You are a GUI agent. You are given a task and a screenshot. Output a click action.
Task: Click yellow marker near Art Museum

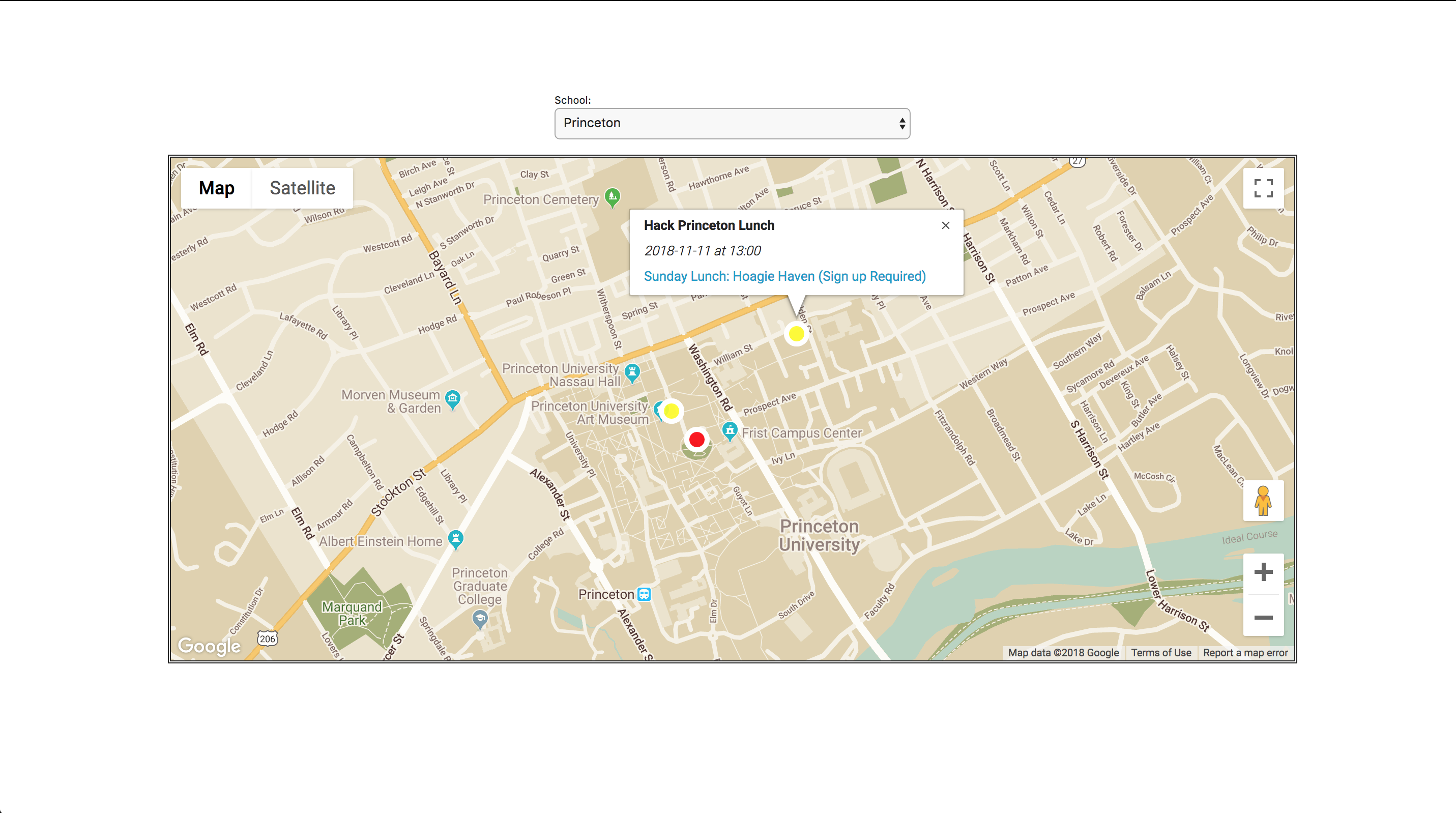click(672, 411)
